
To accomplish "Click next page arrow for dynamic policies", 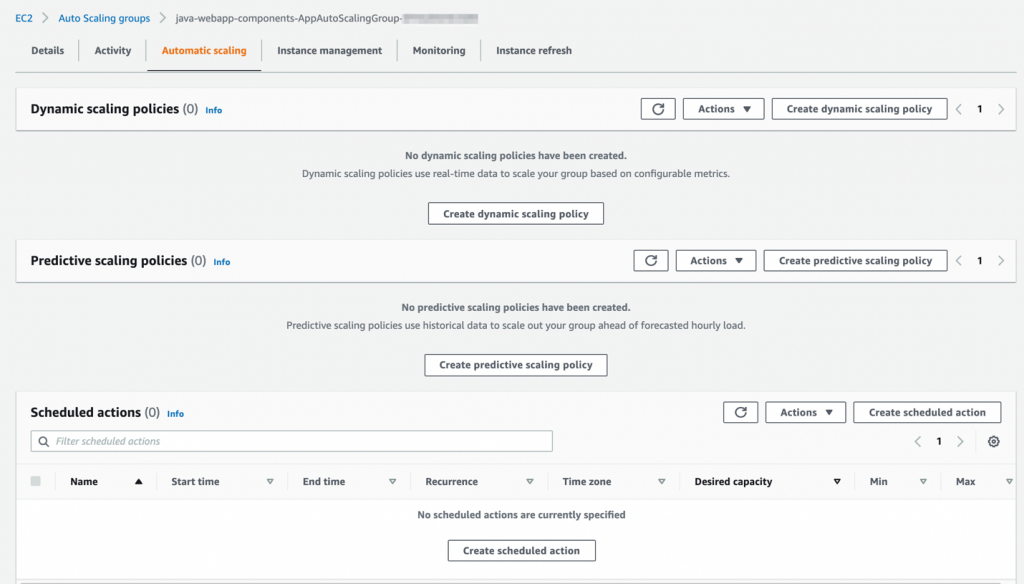I will click(1001, 108).
